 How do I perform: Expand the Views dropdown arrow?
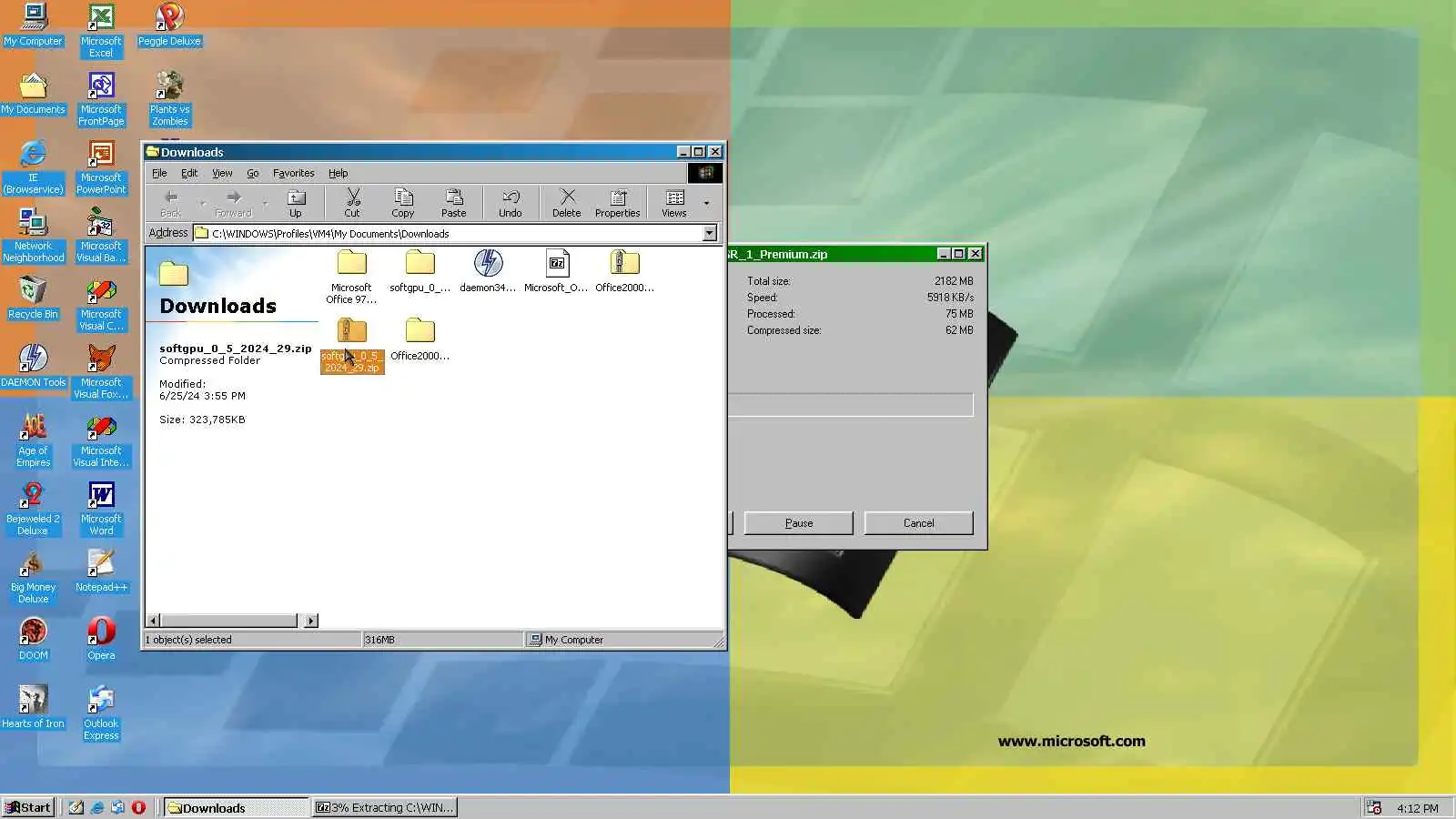pos(706,203)
